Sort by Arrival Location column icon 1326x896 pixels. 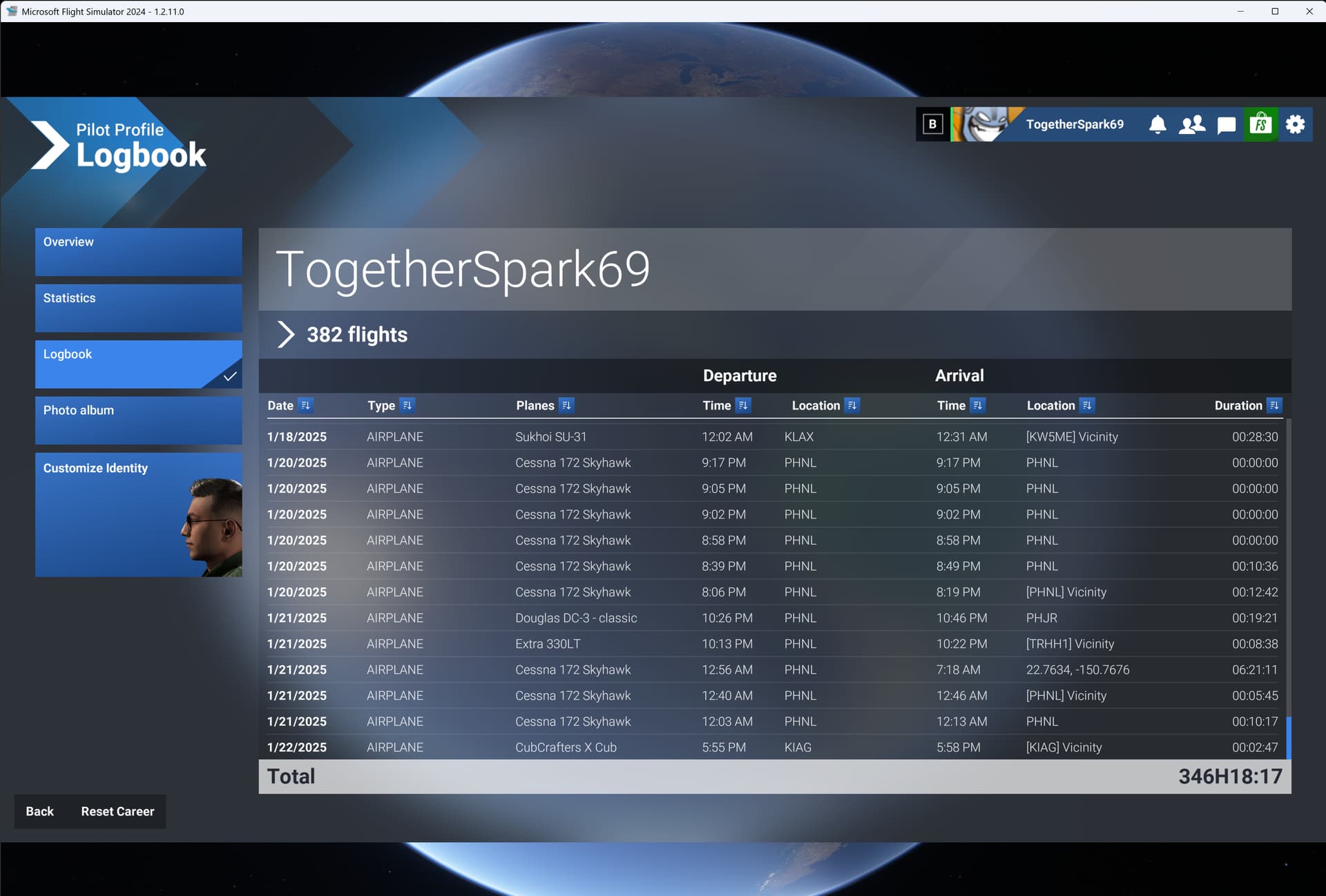coord(1087,405)
